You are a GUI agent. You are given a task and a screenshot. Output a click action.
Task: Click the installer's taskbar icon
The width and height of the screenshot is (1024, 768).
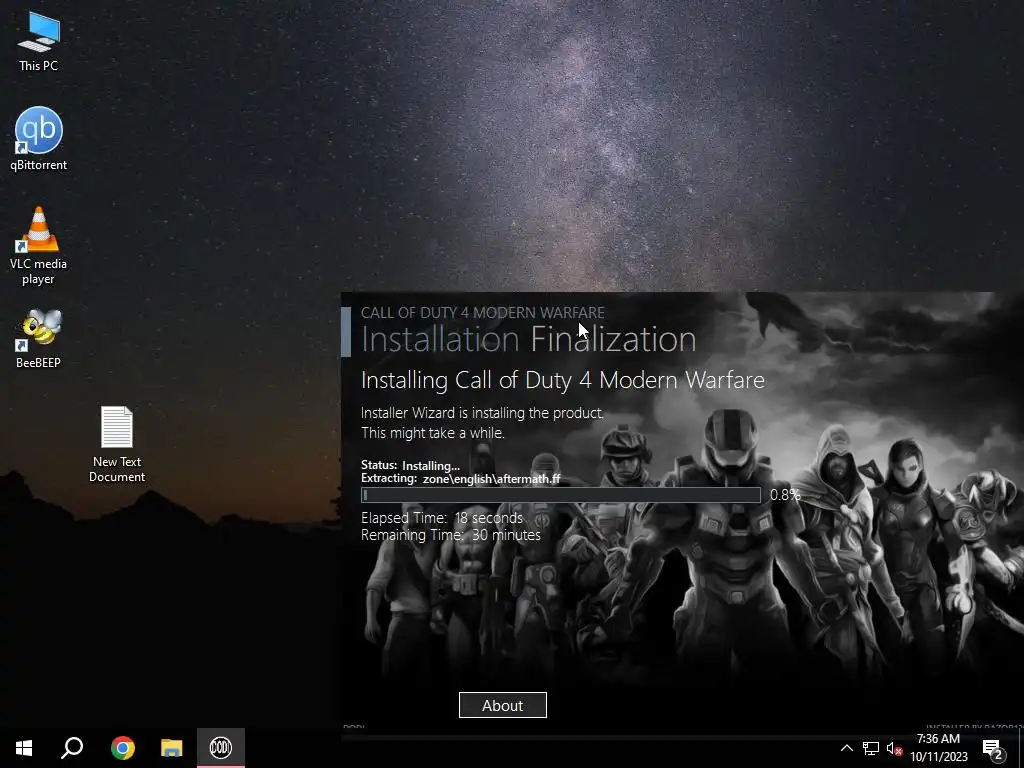(x=221, y=748)
